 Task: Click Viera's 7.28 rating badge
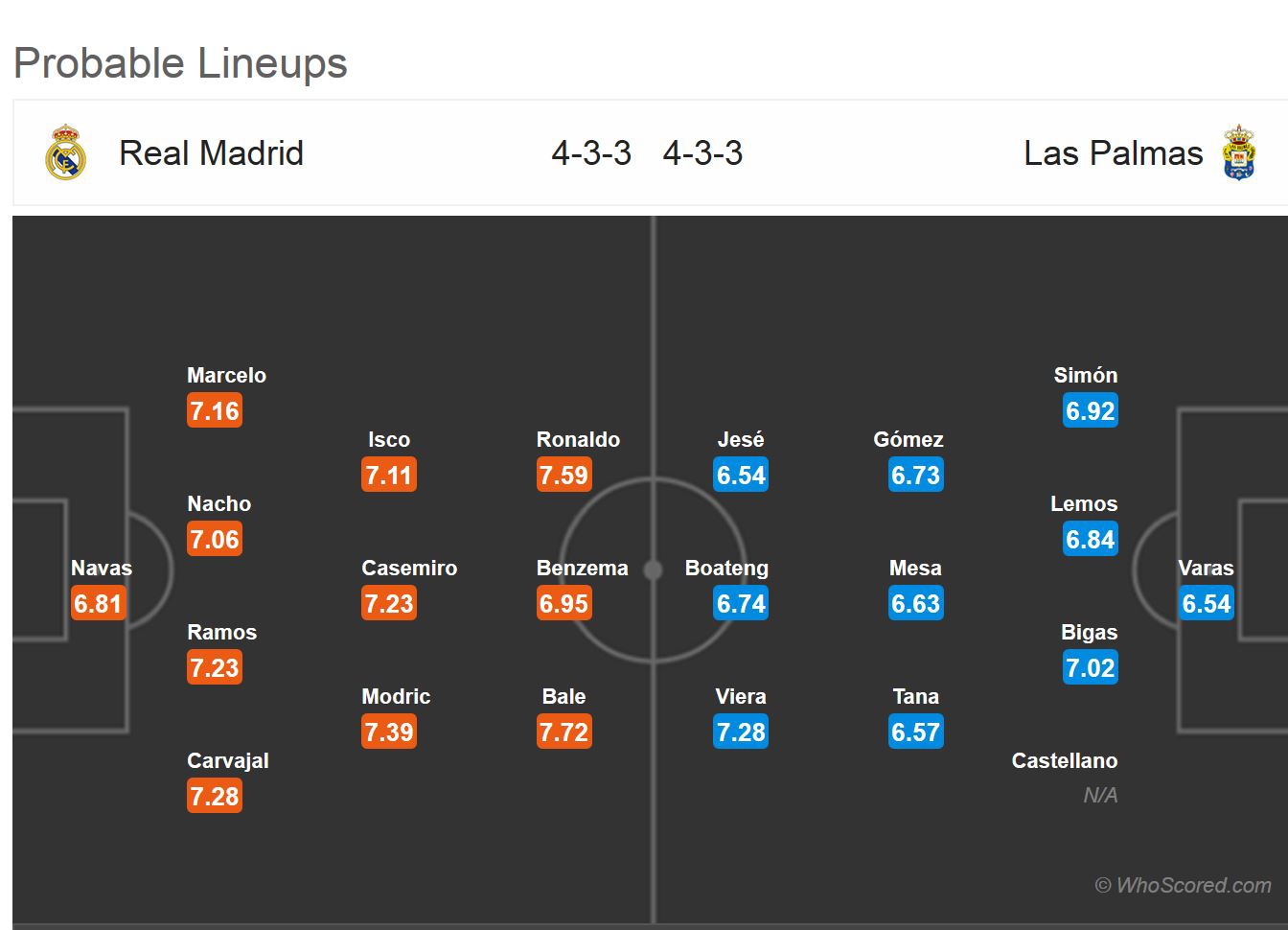click(741, 732)
